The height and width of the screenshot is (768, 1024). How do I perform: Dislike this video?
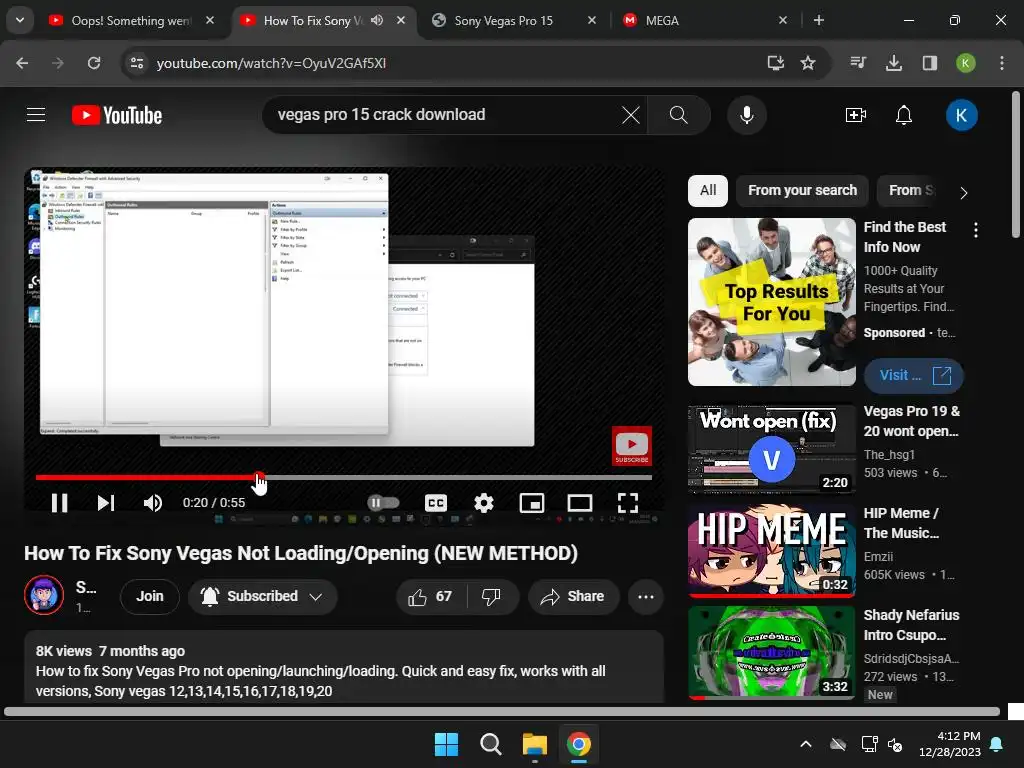coord(491,597)
